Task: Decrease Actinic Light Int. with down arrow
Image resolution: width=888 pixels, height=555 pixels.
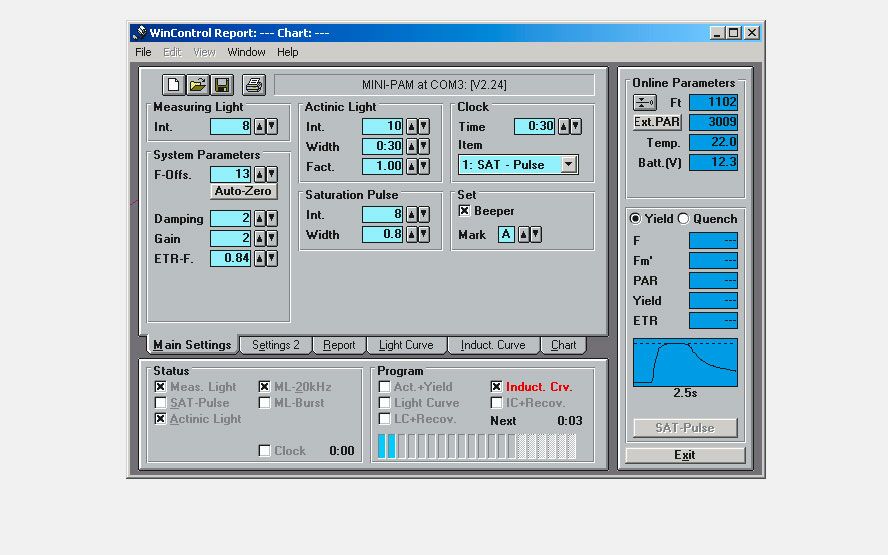Action: (x=424, y=126)
